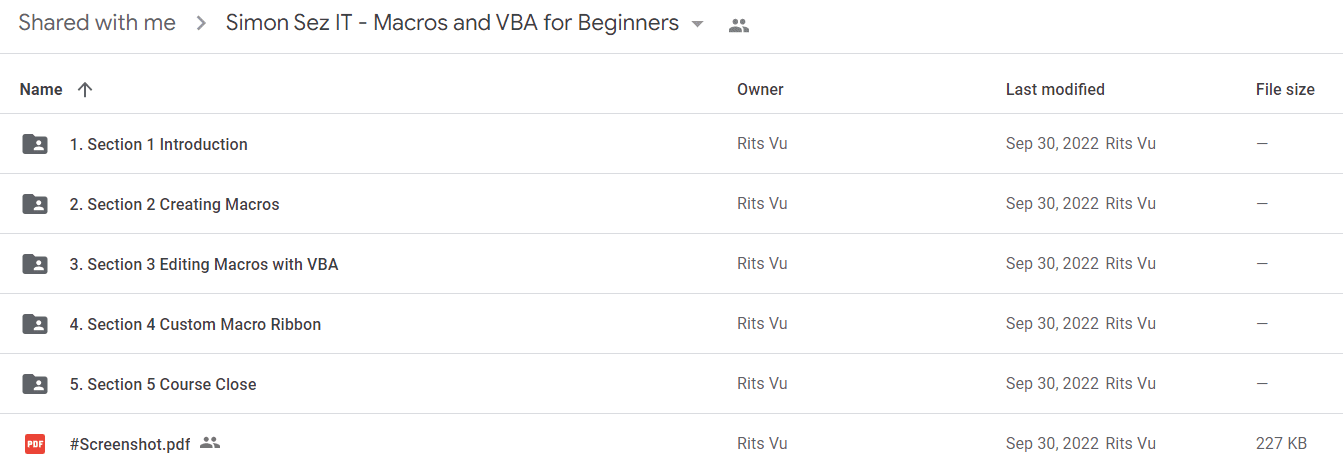This screenshot has width=1343, height=469.
Task: Click the Last modified column header
Action: click(1055, 89)
